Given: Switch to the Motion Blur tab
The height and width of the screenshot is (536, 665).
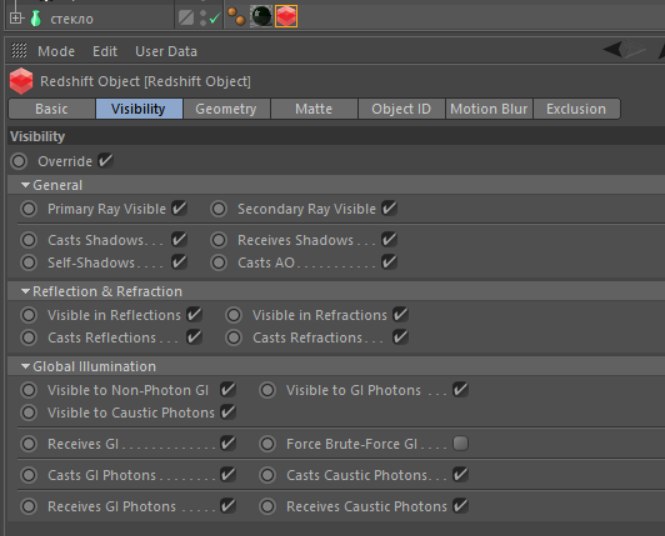Looking at the screenshot, I should click(489, 109).
